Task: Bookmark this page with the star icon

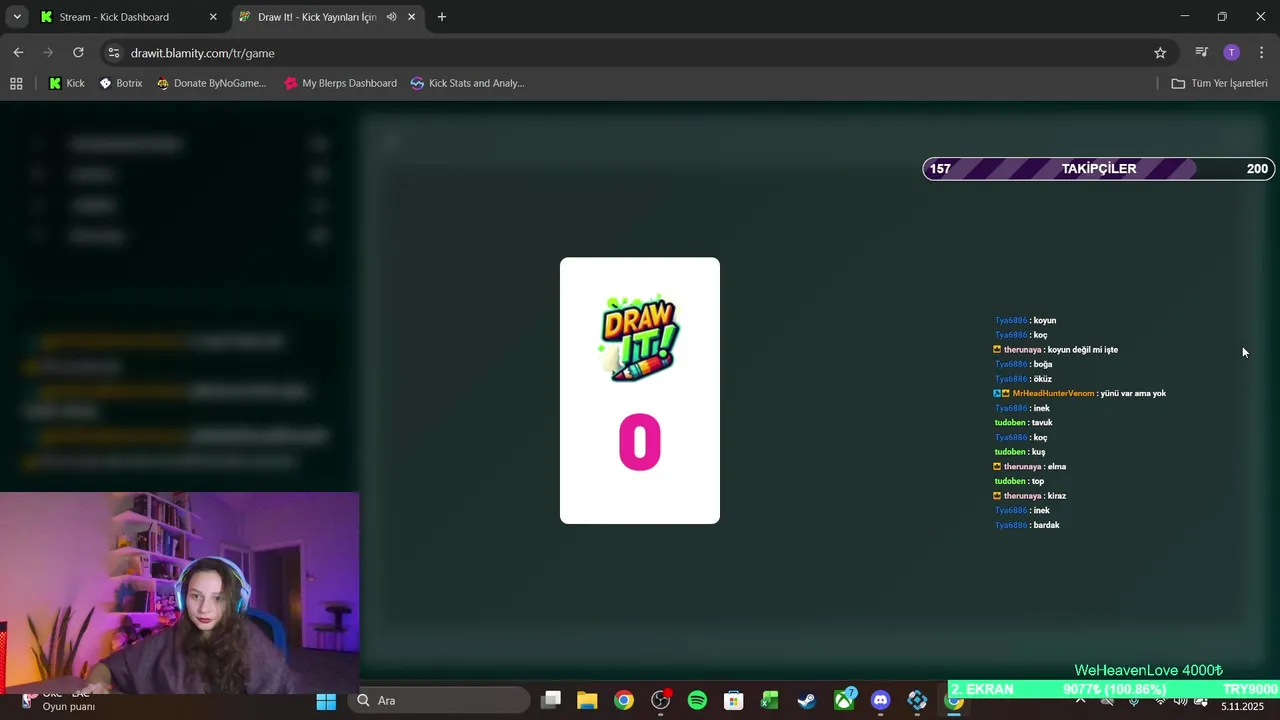Action: point(1160,53)
